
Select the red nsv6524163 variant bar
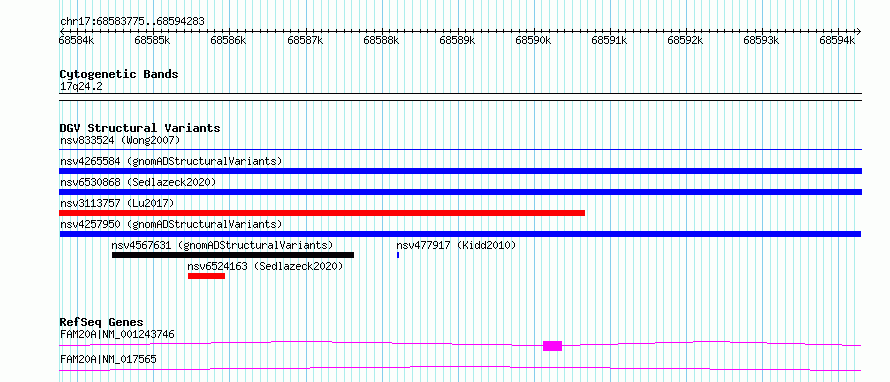[x=207, y=276]
